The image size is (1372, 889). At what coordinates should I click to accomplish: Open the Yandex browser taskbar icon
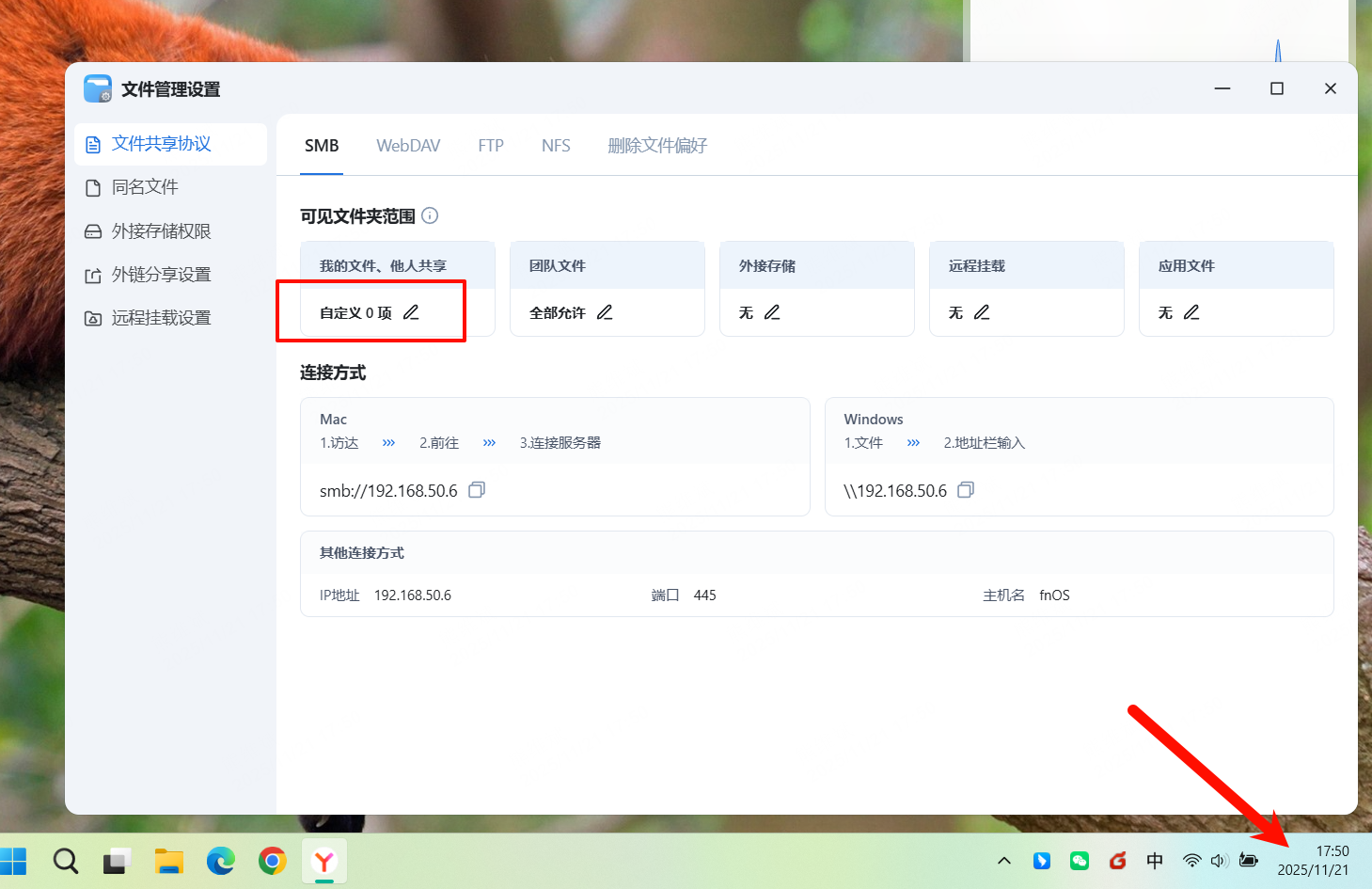click(x=324, y=861)
